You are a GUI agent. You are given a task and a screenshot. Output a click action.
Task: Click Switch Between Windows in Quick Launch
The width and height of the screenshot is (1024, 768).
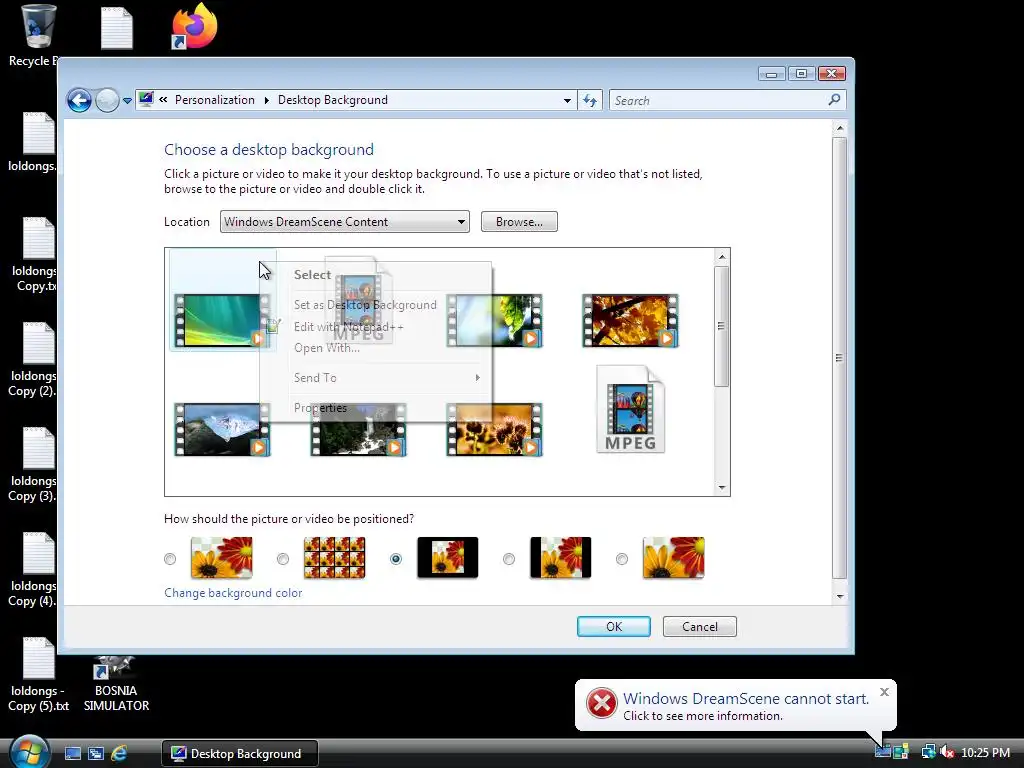click(x=96, y=754)
